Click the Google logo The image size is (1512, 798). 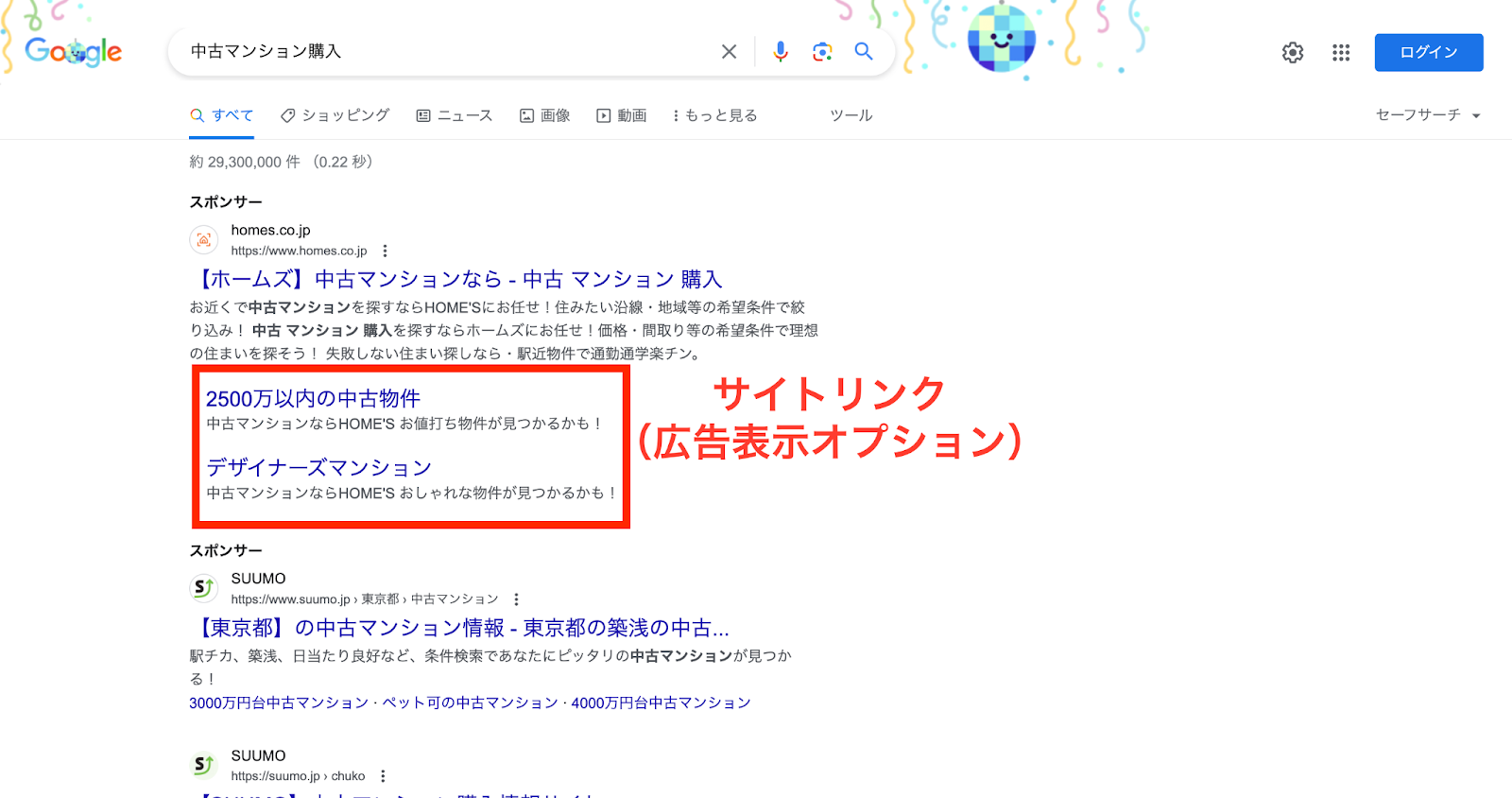[x=74, y=51]
